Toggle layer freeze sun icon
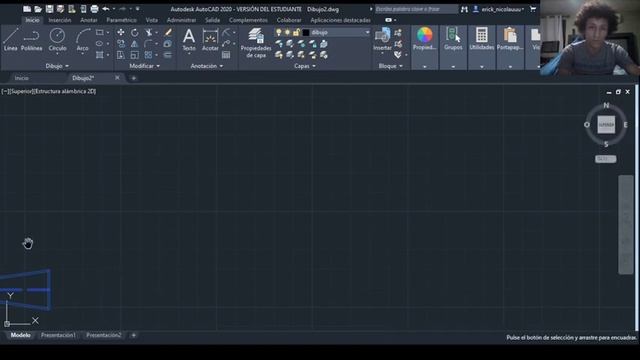Screen dimensions: 640x360 (287, 32)
